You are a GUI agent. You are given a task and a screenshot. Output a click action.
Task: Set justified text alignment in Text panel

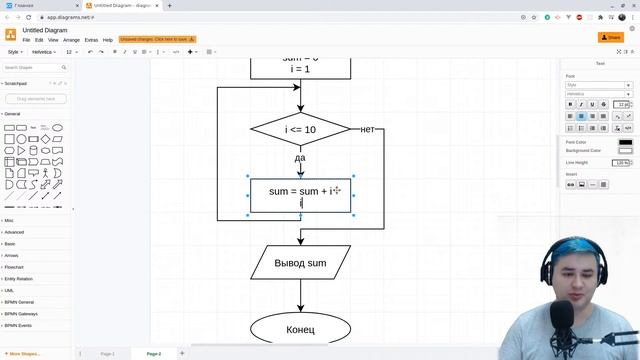pyautogui.click(x=604, y=116)
